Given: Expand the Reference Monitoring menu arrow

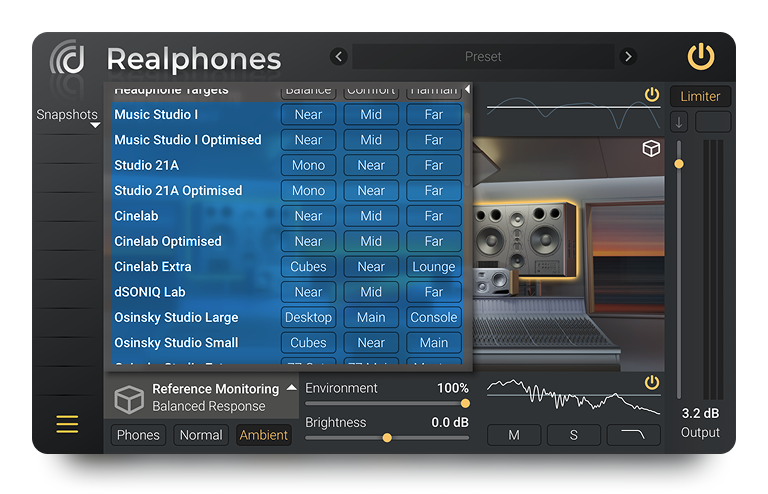Looking at the screenshot, I should (291, 387).
